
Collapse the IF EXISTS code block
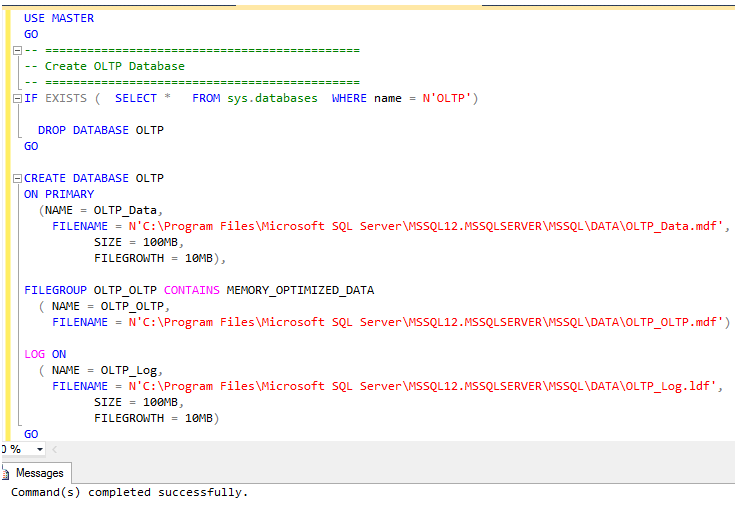(17, 98)
